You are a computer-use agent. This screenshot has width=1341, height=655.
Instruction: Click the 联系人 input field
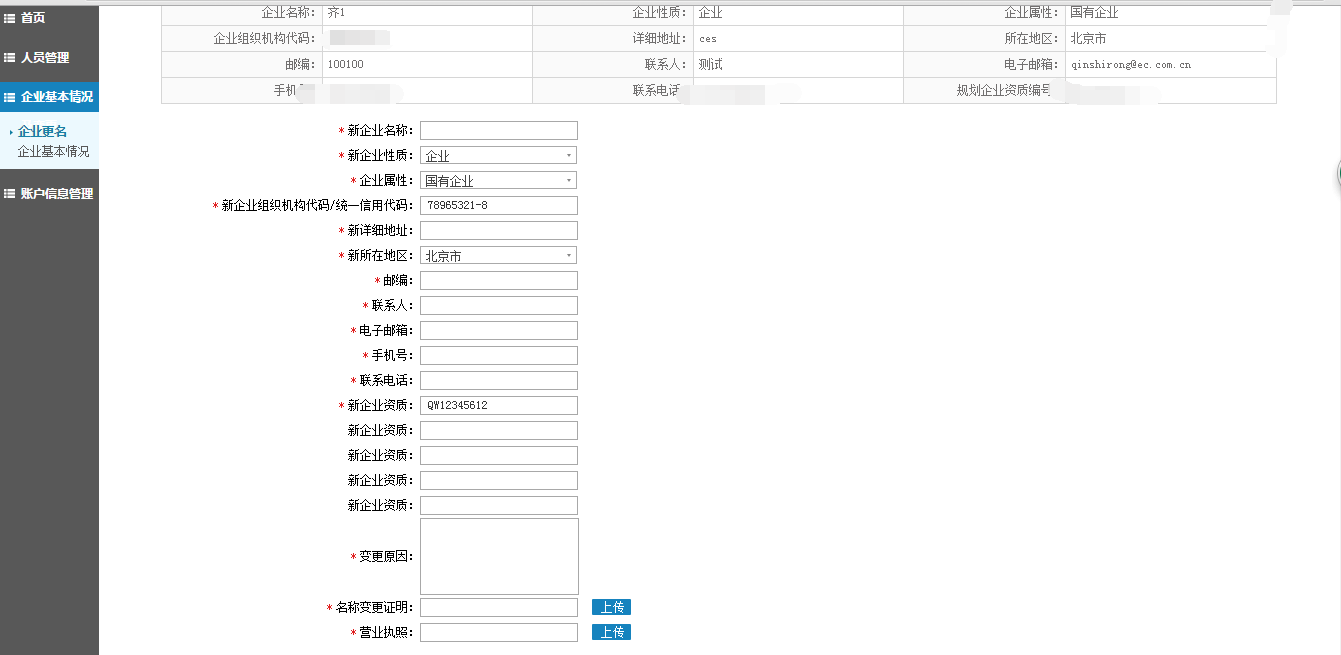point(498,305)
